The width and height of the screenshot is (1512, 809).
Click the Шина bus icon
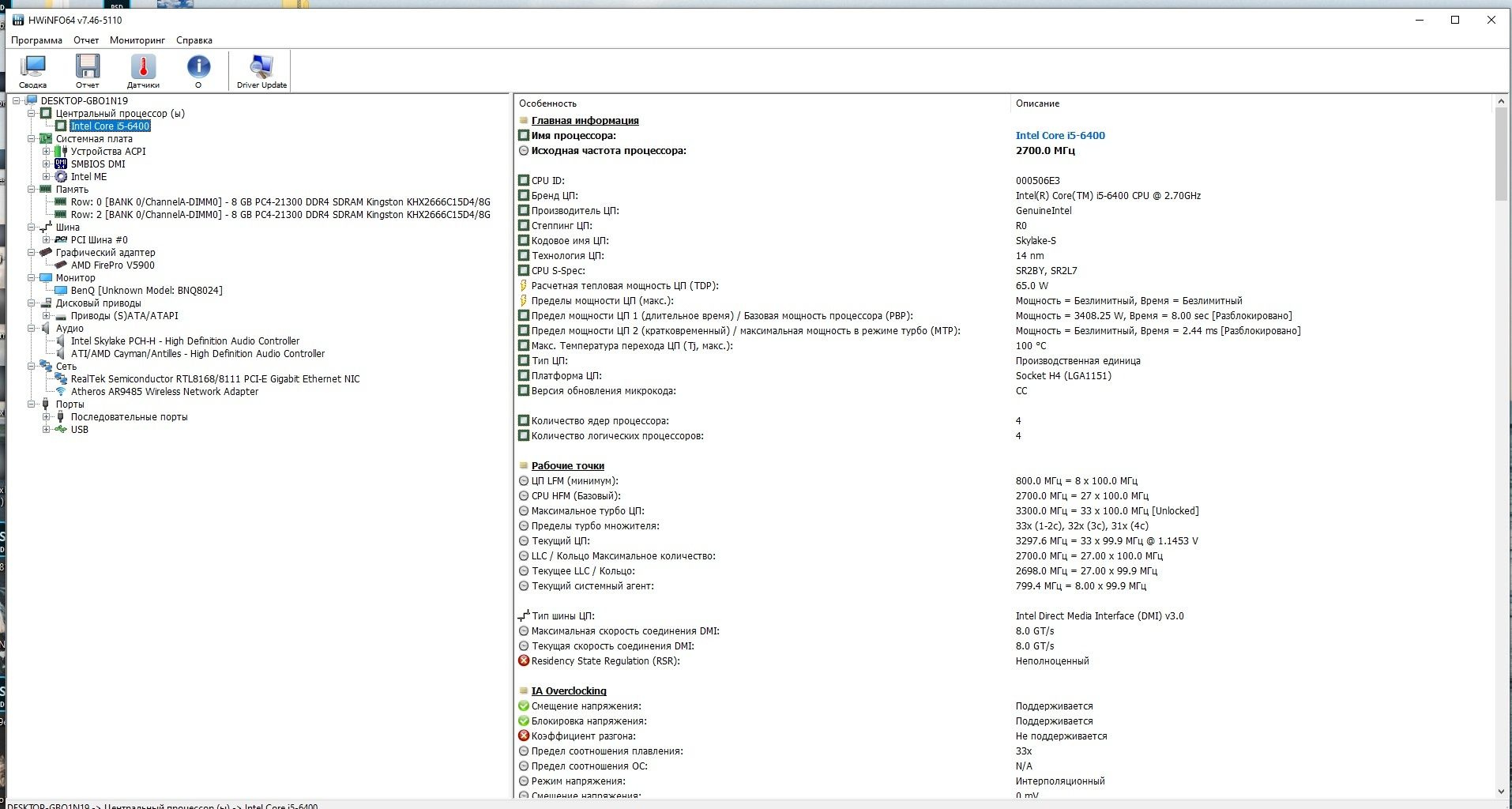pos(46,227)
